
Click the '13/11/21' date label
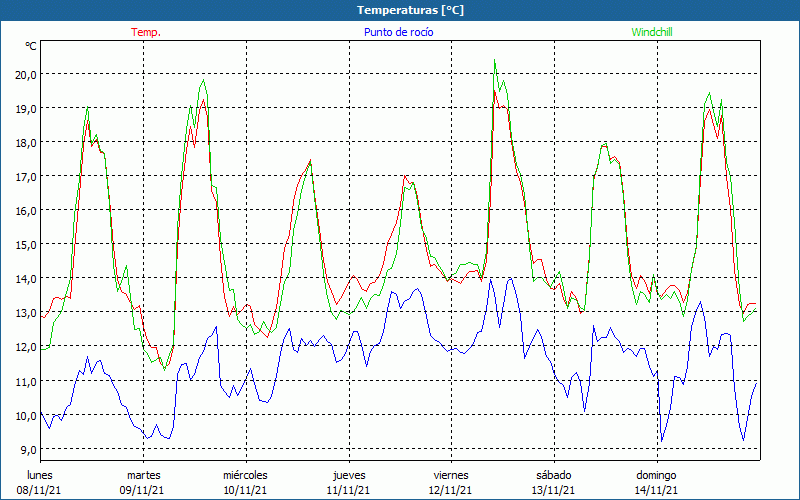553,490
